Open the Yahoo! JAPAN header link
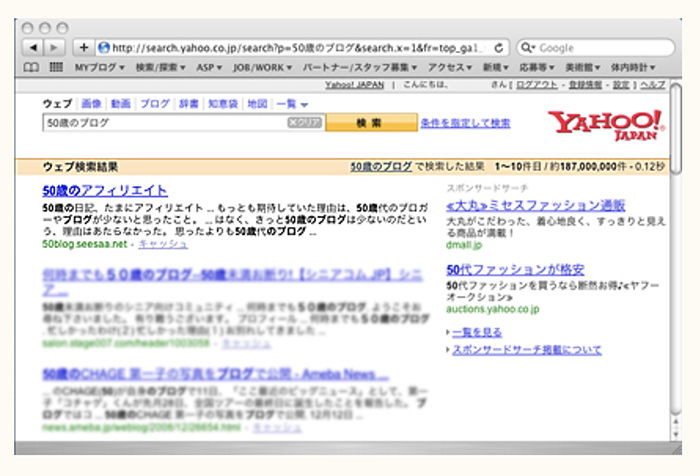 354,85
